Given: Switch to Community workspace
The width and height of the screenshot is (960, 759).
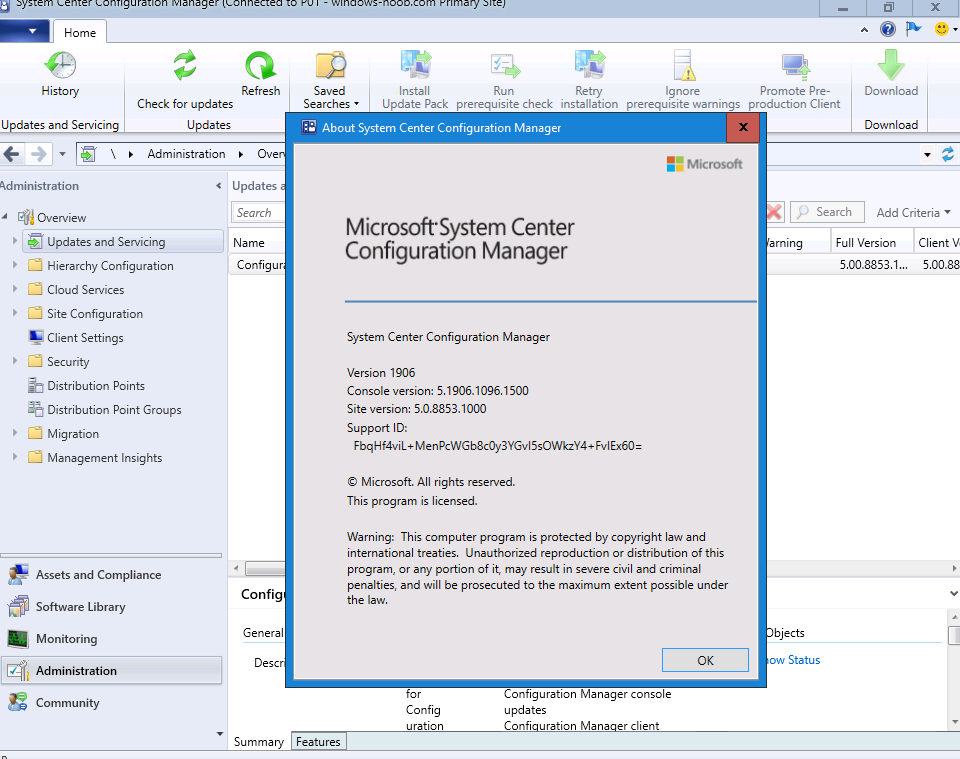Looking at the screenshot, I should point(111,703).
